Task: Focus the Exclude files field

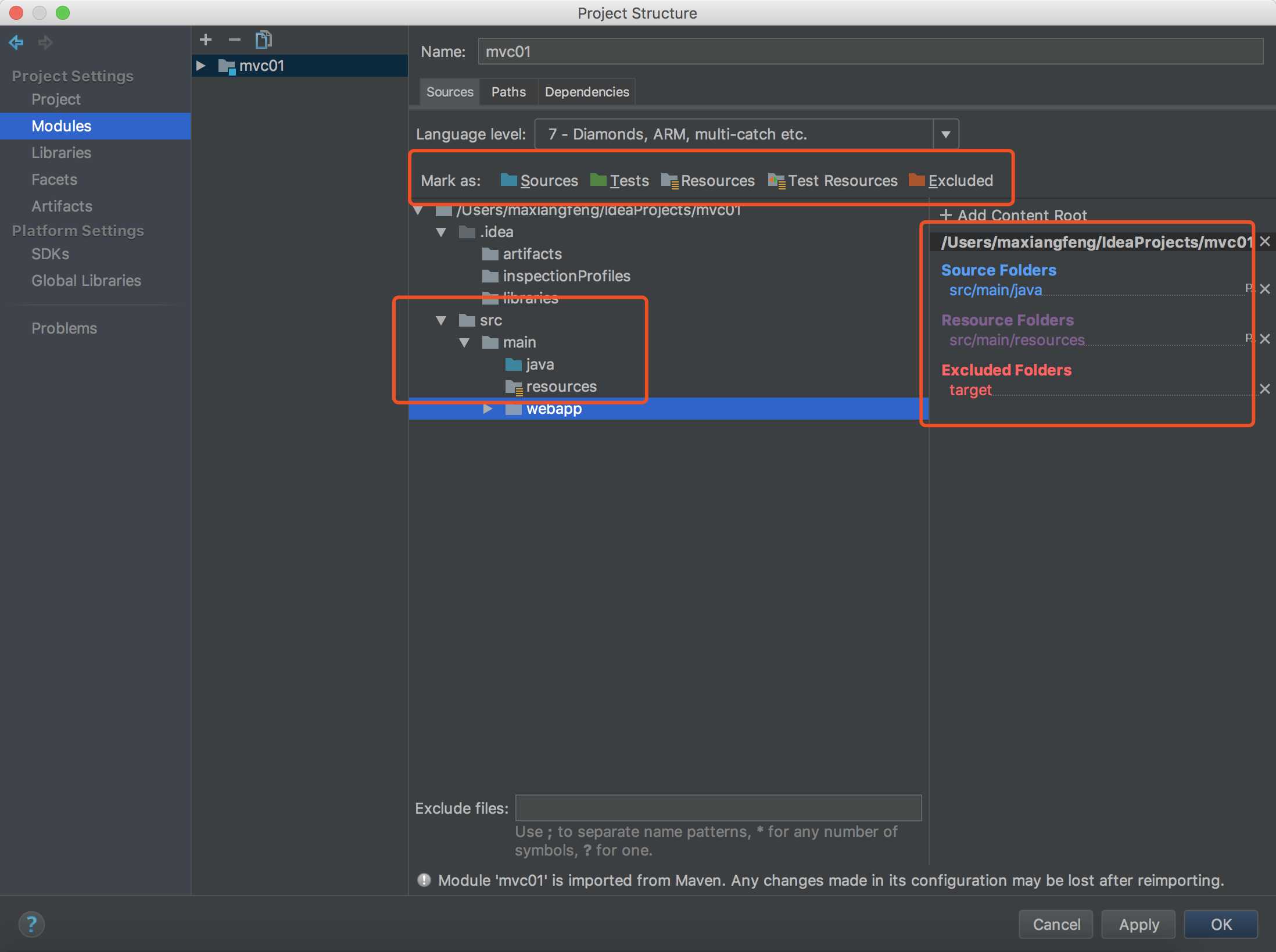Action: tap(718, 808)
